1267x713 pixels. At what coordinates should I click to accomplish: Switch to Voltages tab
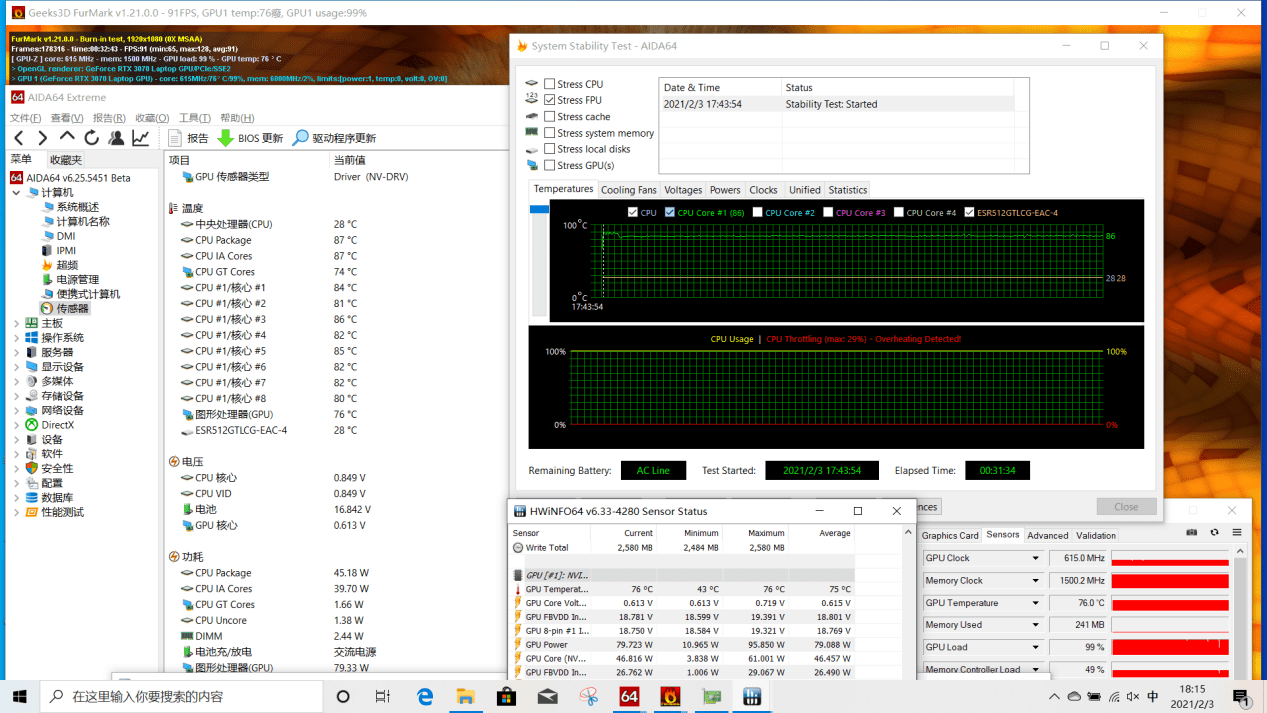683,190
